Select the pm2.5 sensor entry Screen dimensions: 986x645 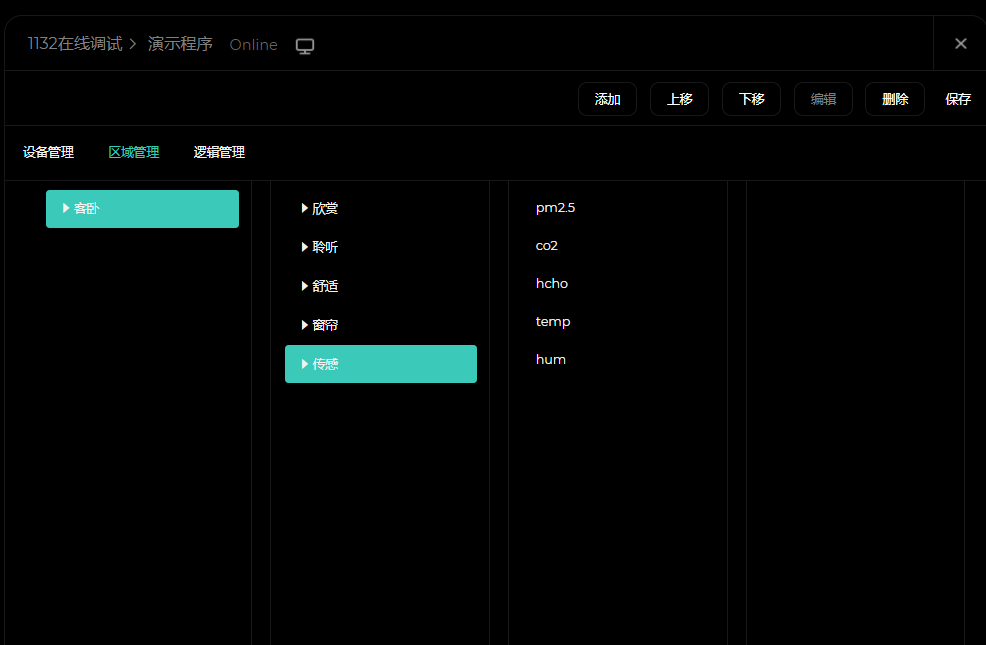[555, 208]
